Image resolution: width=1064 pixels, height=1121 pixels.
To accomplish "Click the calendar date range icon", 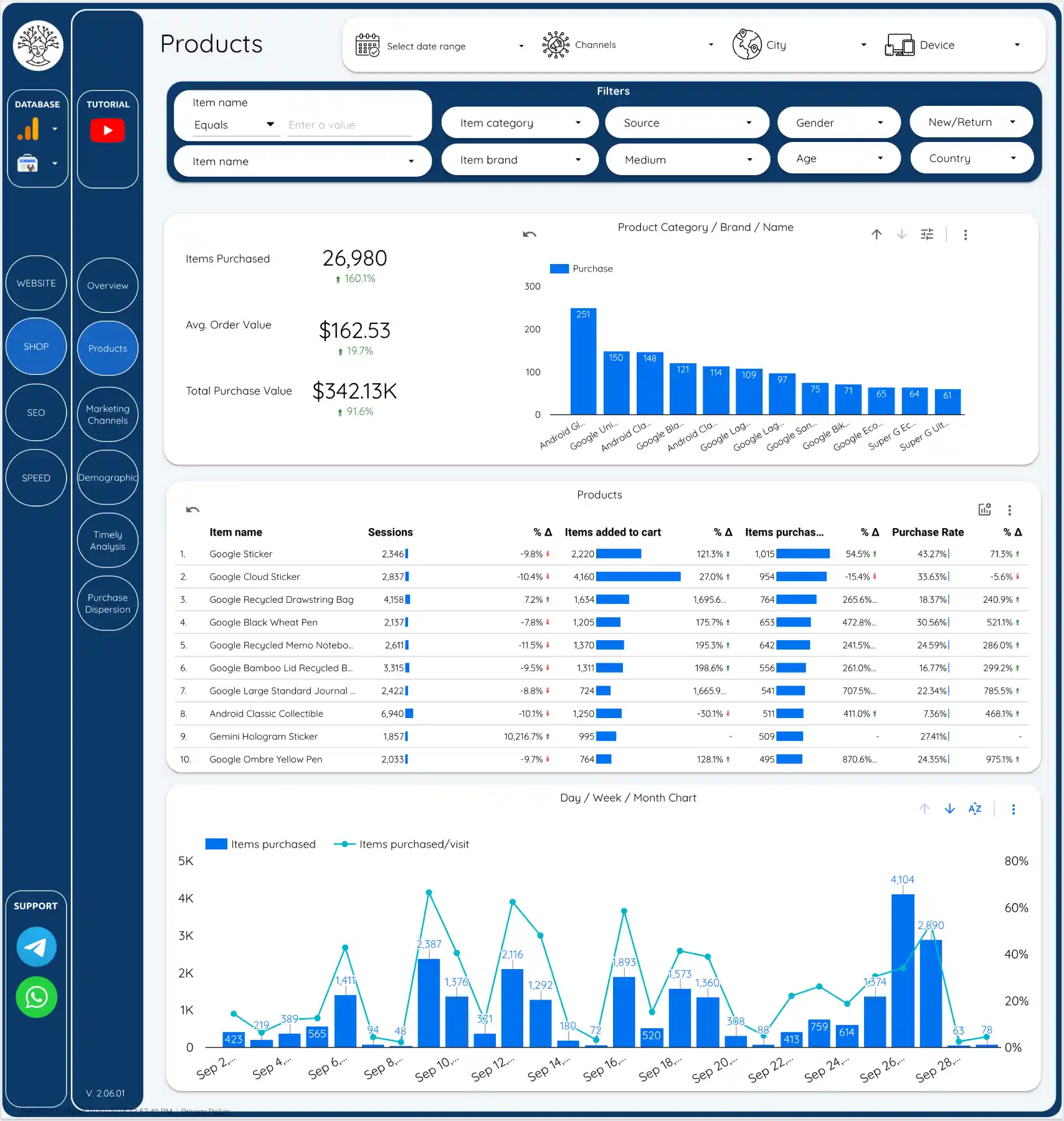I will 368,45.
